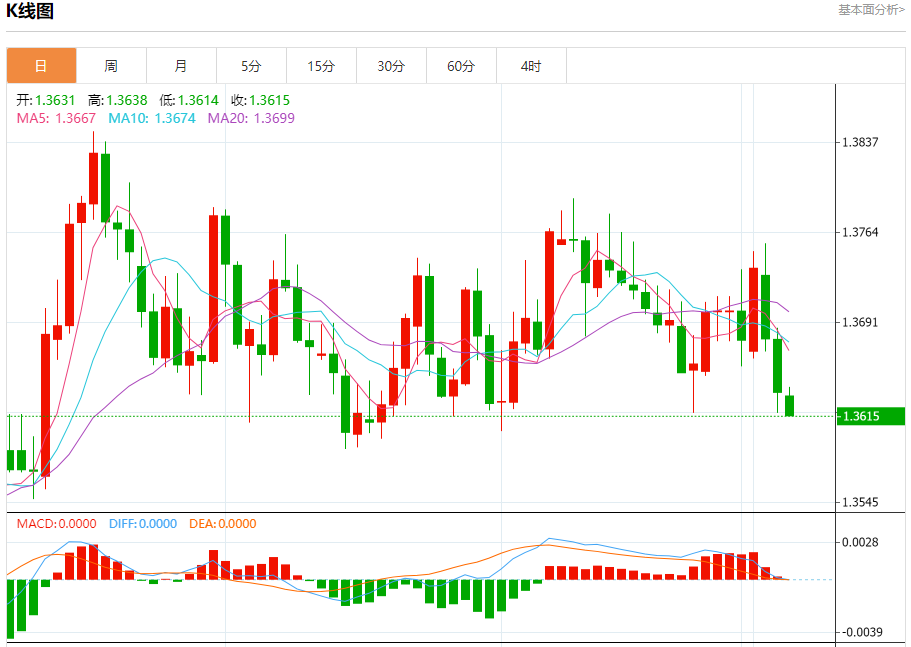
Task: Click the 1.3837 price axis label
Action: point(860,142)
